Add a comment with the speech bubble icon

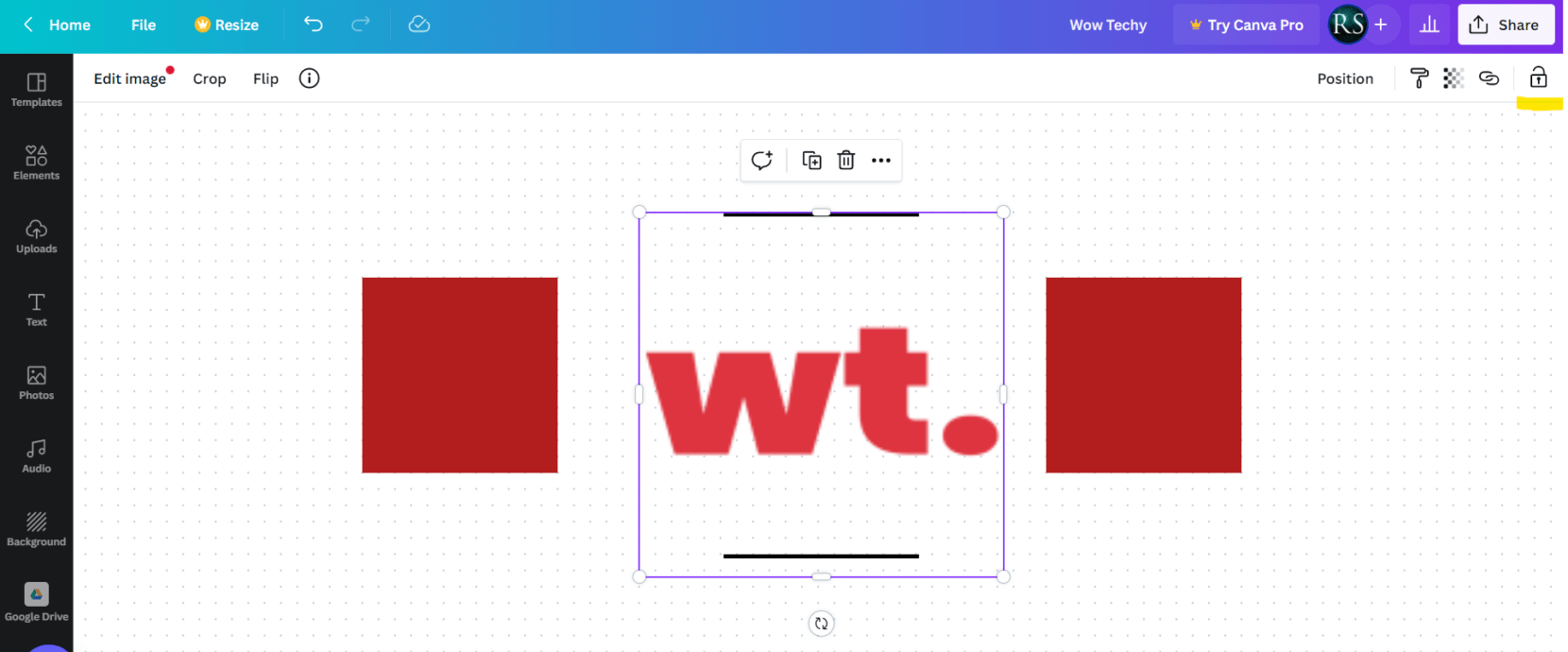pos(762,161)
